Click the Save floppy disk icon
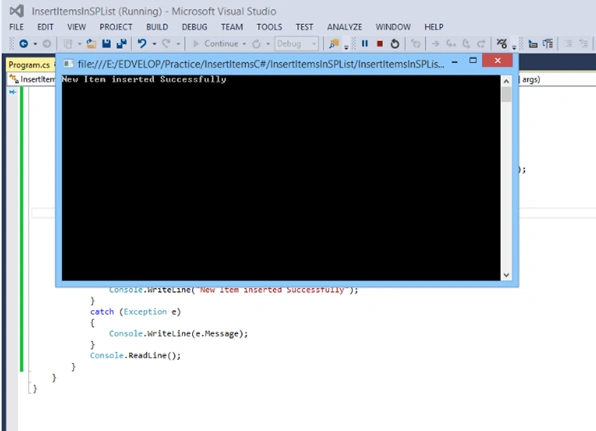 coord(106,44)
